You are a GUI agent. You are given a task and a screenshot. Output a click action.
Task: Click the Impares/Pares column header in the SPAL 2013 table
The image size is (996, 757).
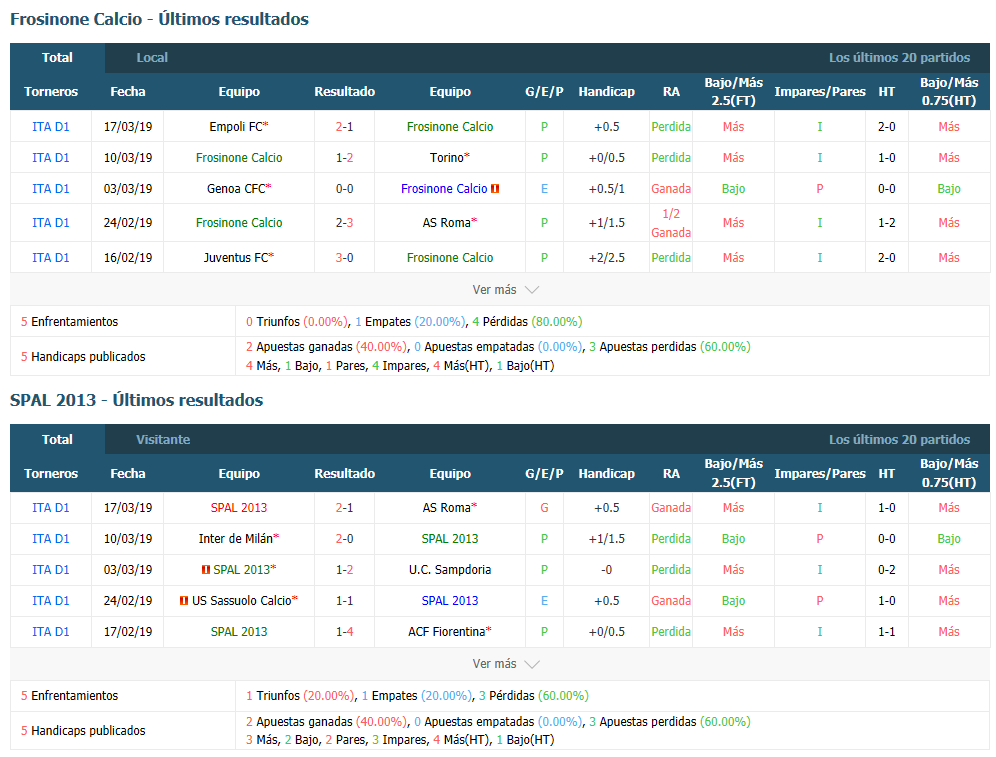click(820, 474)
